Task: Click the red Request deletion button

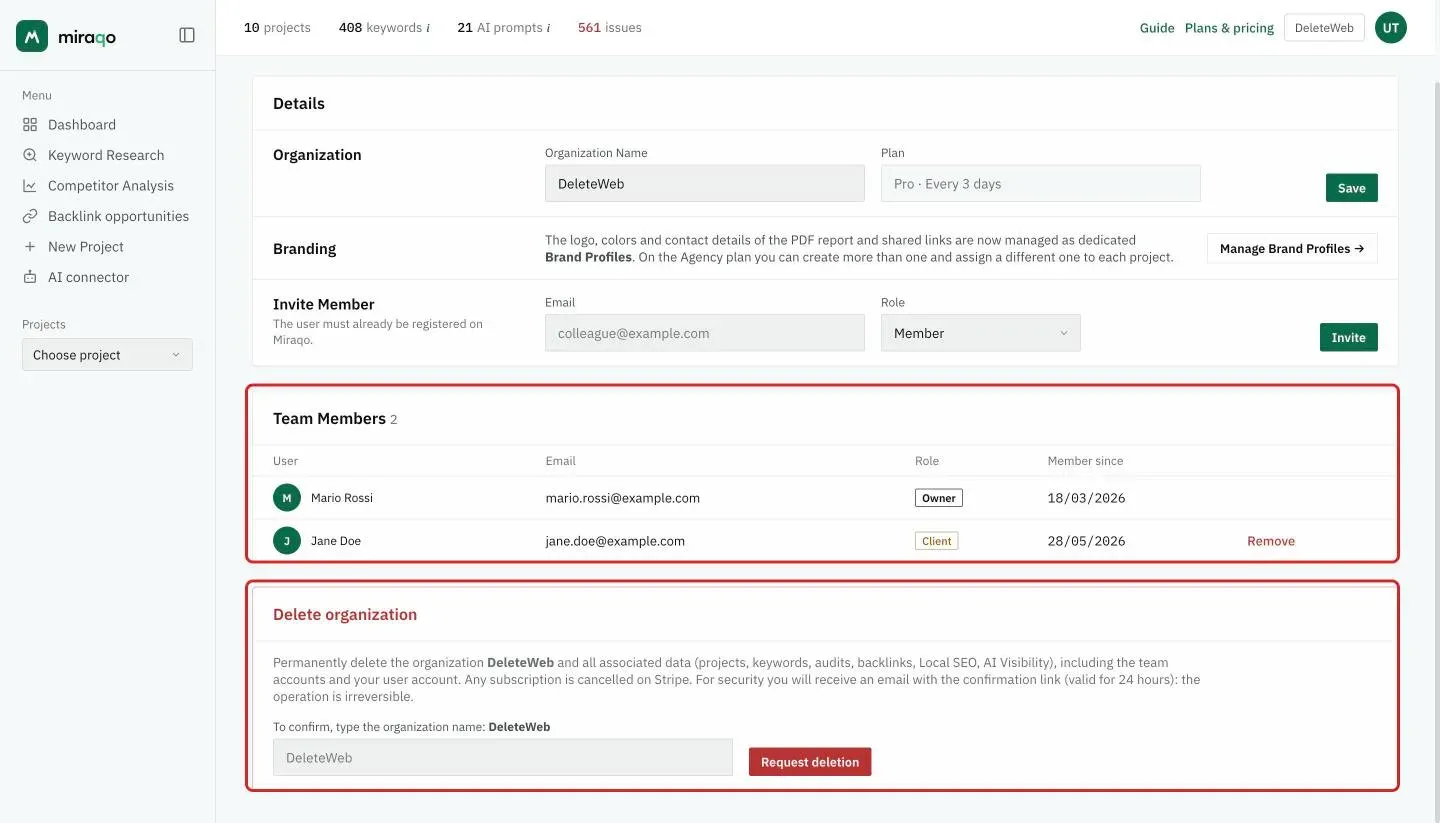Action: click(810, 762)
